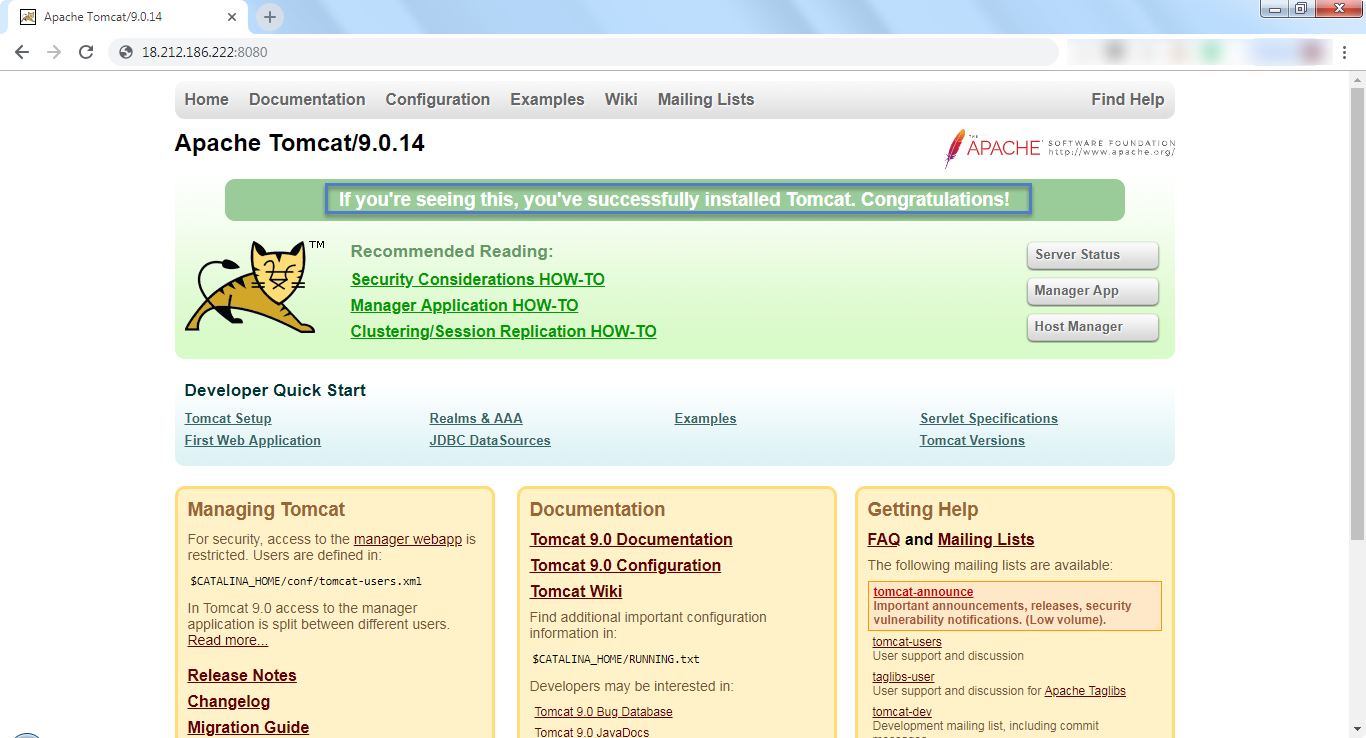
Task: View the Release Notes
Action: coord(241,675)
